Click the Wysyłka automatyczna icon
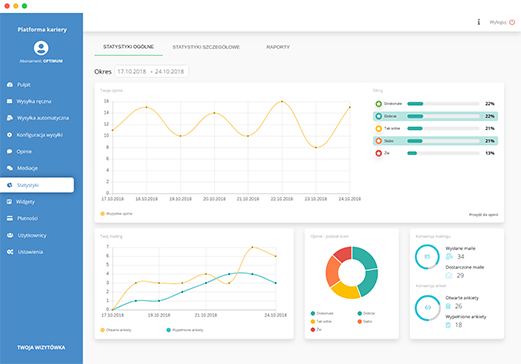Viewport: 521px width, 364px height. 10,118
